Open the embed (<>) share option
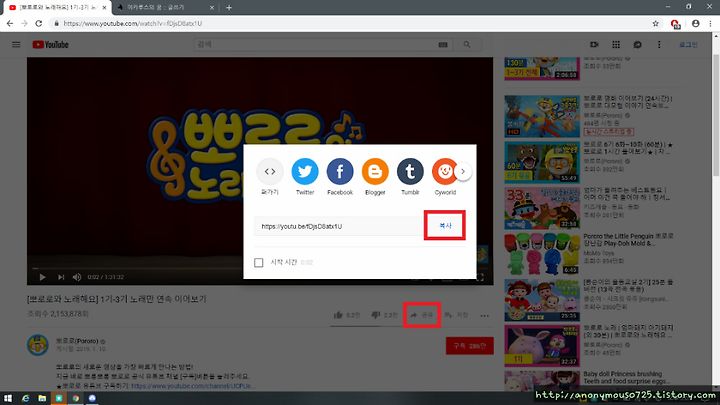Screen dimensions: 720x405 coord(270,171)
